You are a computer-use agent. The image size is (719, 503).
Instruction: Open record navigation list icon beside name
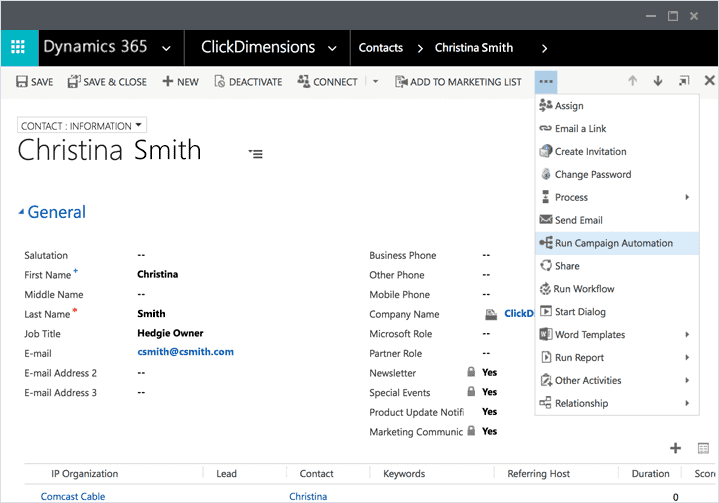click(x=255, y=154)
